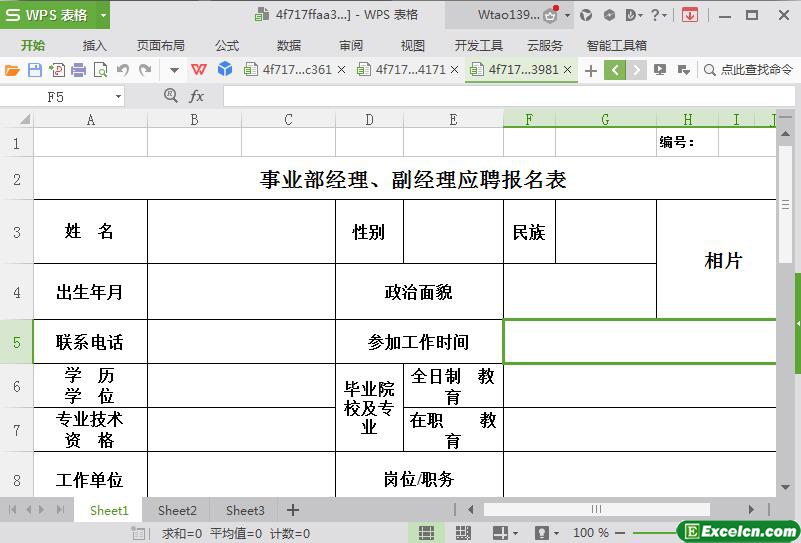Switch to the Sheet2 tab
The image size is (801, 543).
coord(177,510)
